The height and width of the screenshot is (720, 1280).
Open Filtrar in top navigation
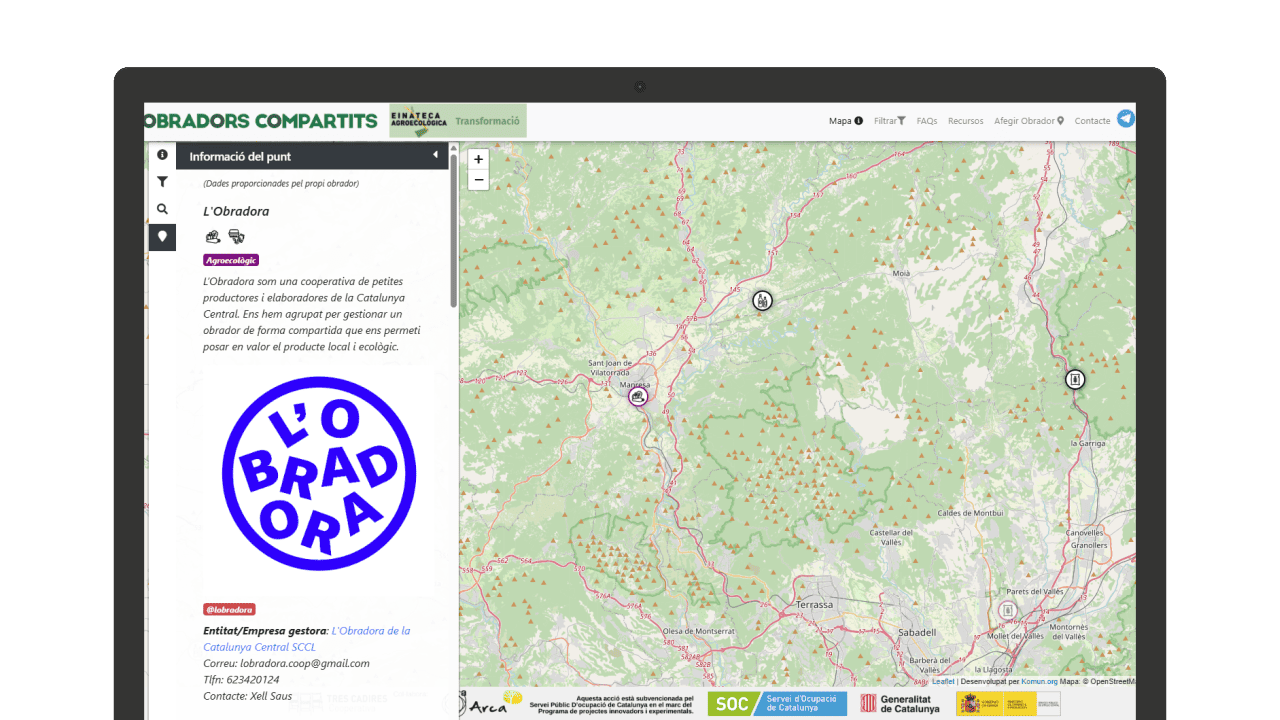pyautogui.click(x=890, y=121)
